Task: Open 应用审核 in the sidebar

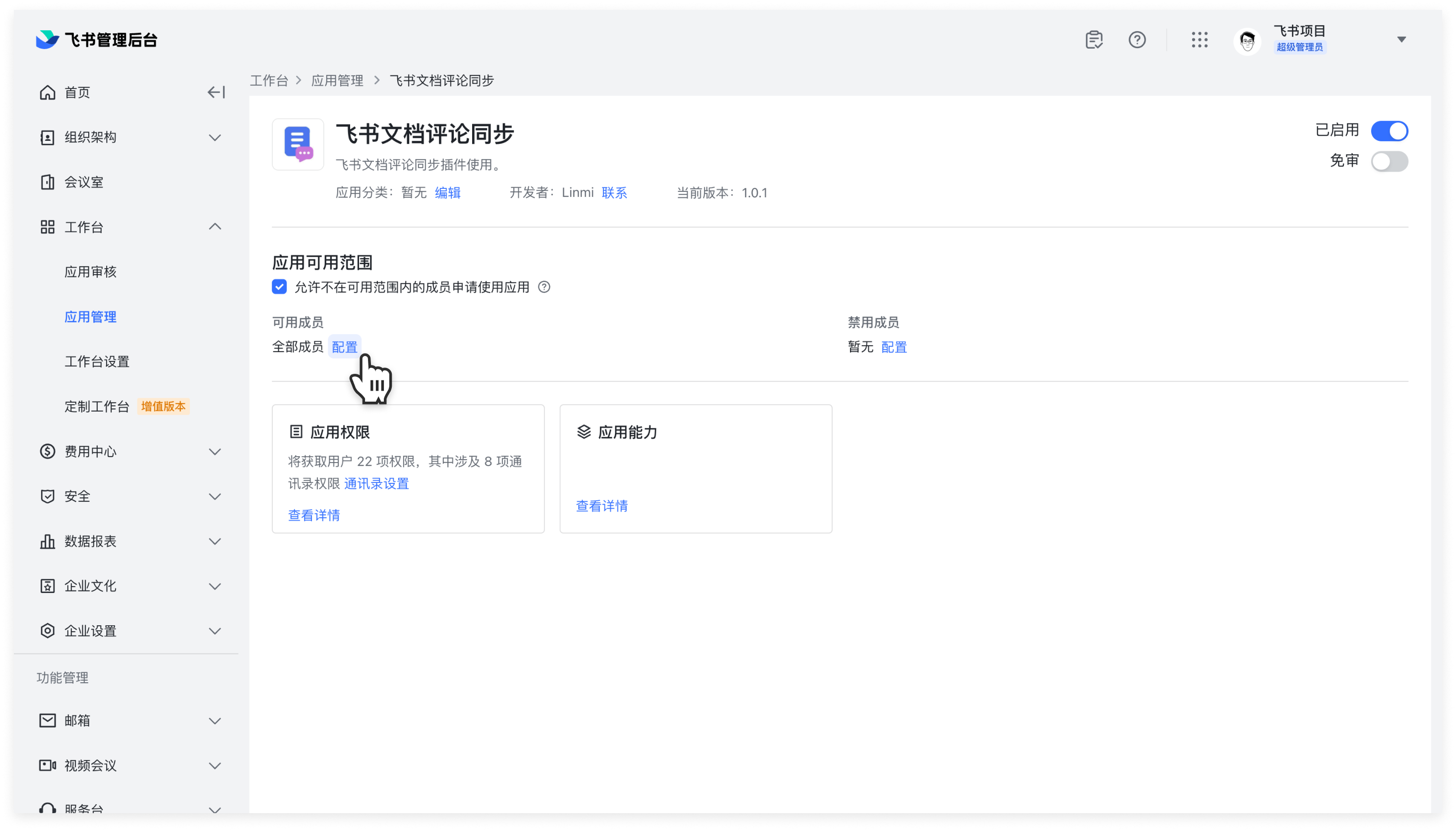Action: point(90,272)
